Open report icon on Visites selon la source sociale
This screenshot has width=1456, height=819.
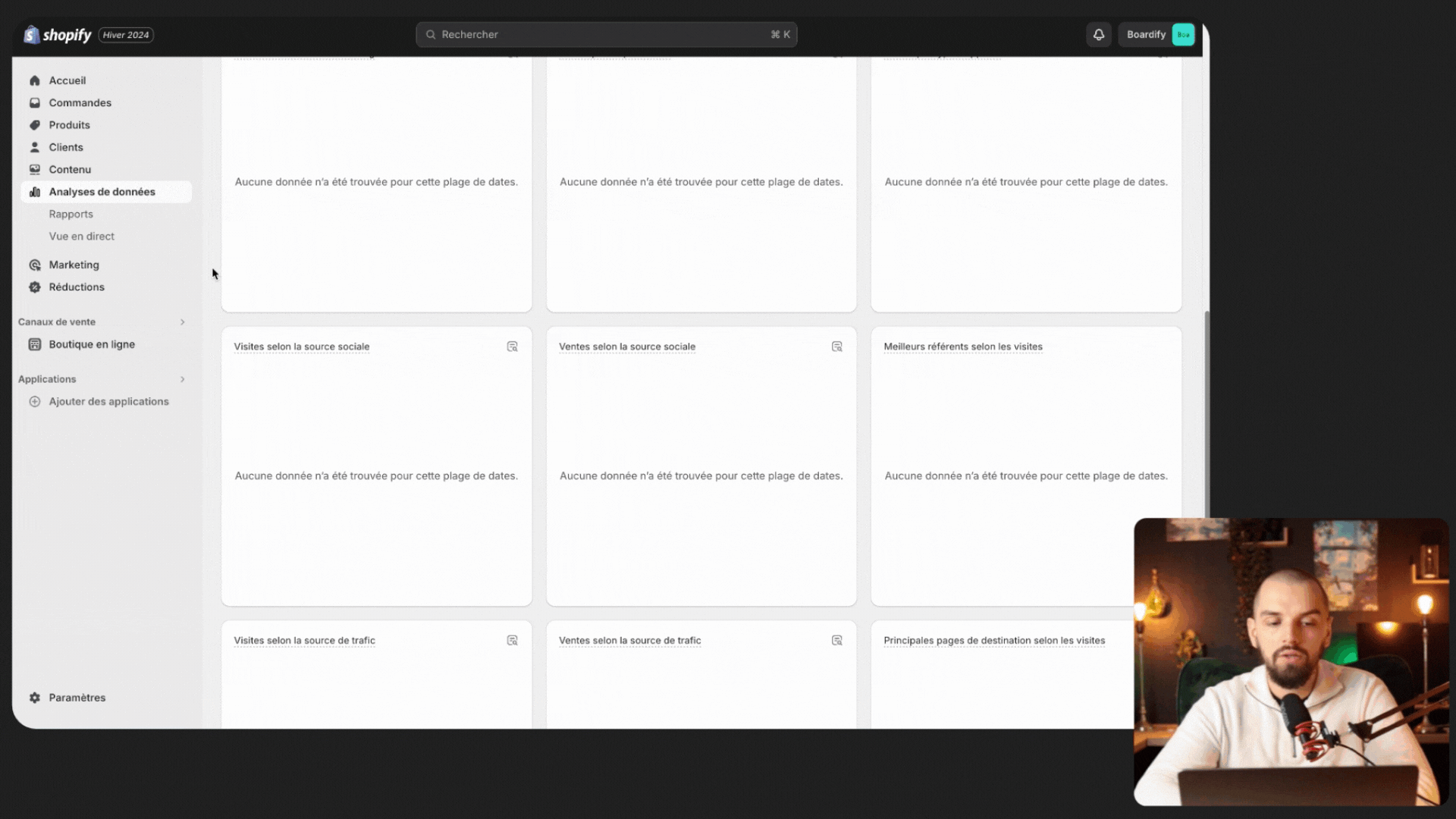[512, 347]
